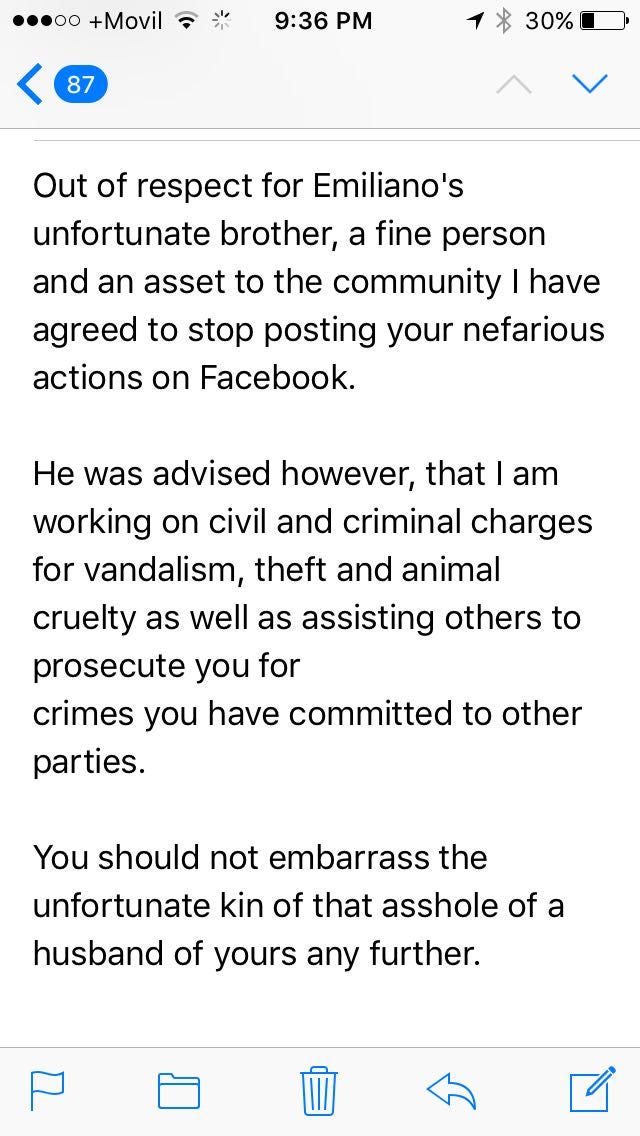Tap the 87 unread messages badge
Image resolution: width=640 pixels, height=1136 pixels.
pyautogui.click(x=80, y=85)
